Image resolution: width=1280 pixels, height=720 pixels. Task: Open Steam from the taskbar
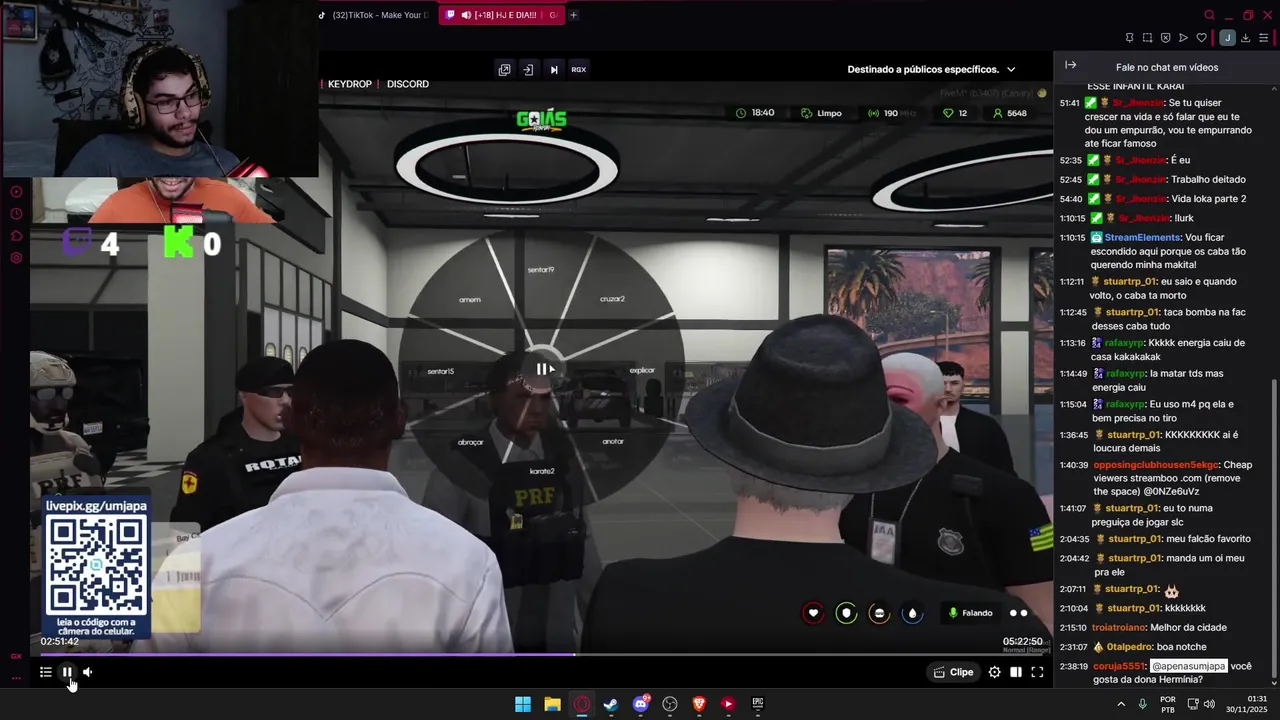point(611,704)
